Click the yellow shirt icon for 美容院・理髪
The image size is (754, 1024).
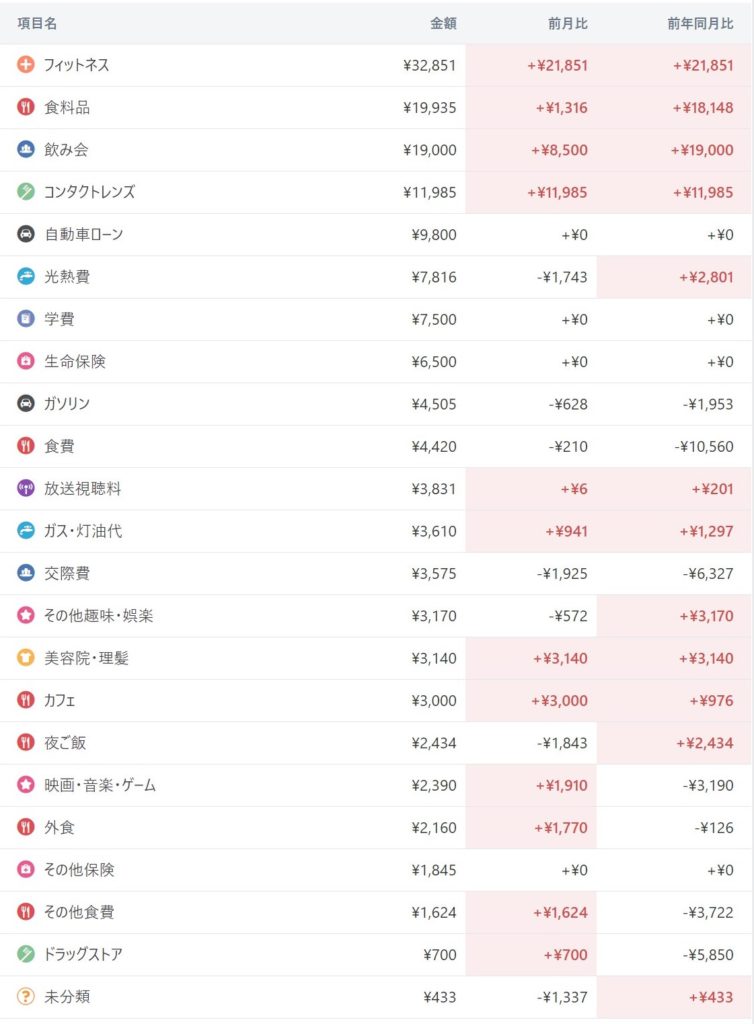(x=26, y=658)
